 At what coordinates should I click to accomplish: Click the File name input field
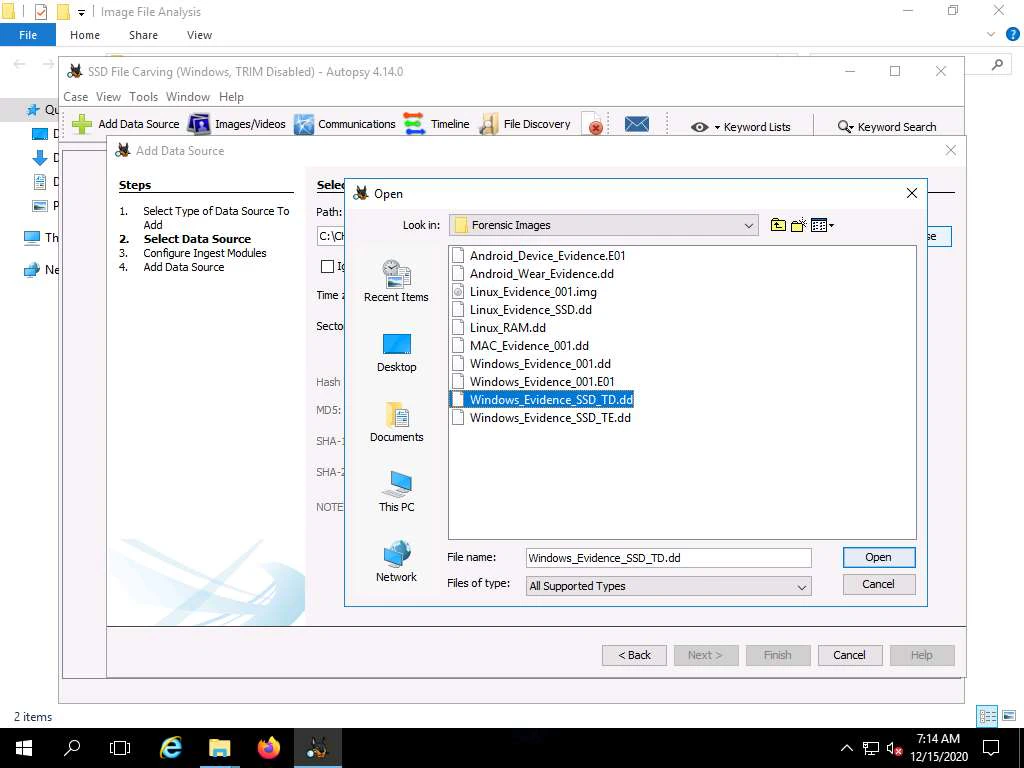tap(668, 558)
